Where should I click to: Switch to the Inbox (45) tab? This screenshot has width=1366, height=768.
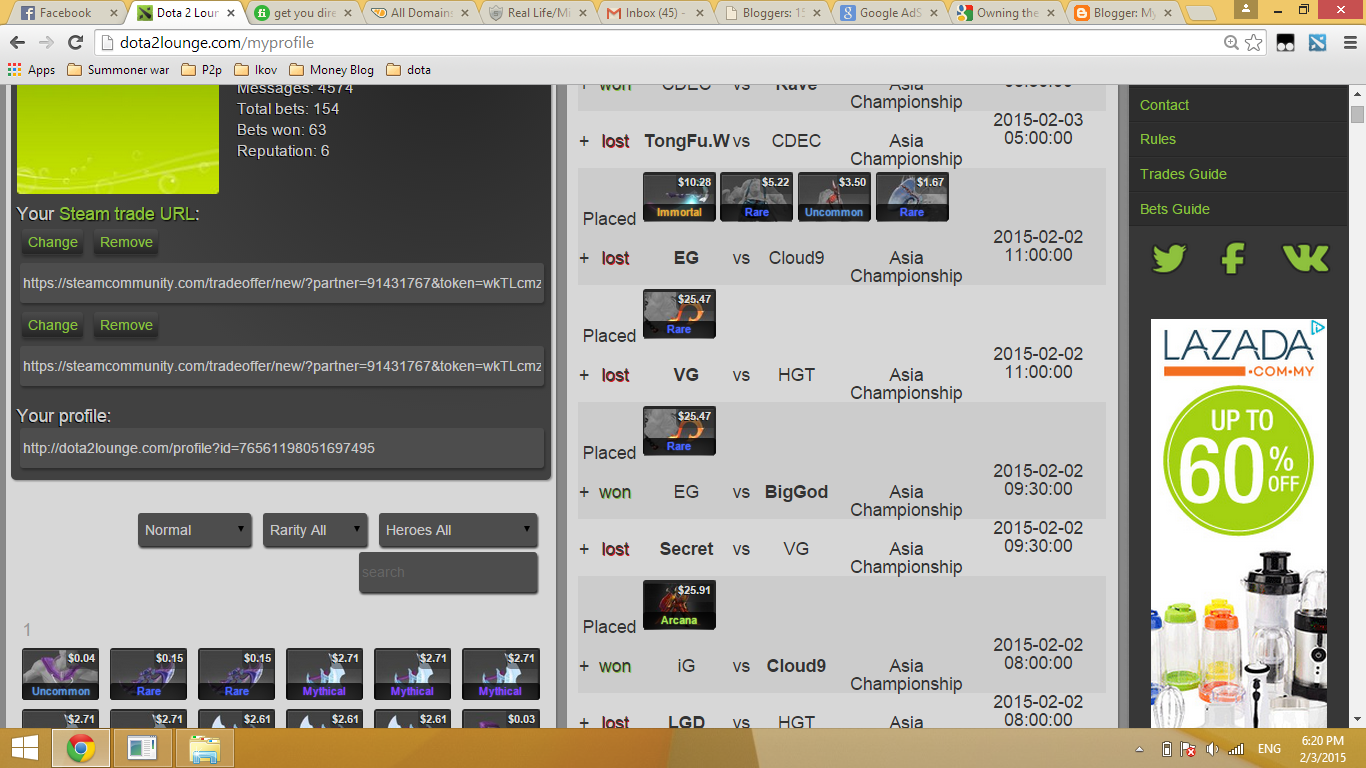[654, 13]
